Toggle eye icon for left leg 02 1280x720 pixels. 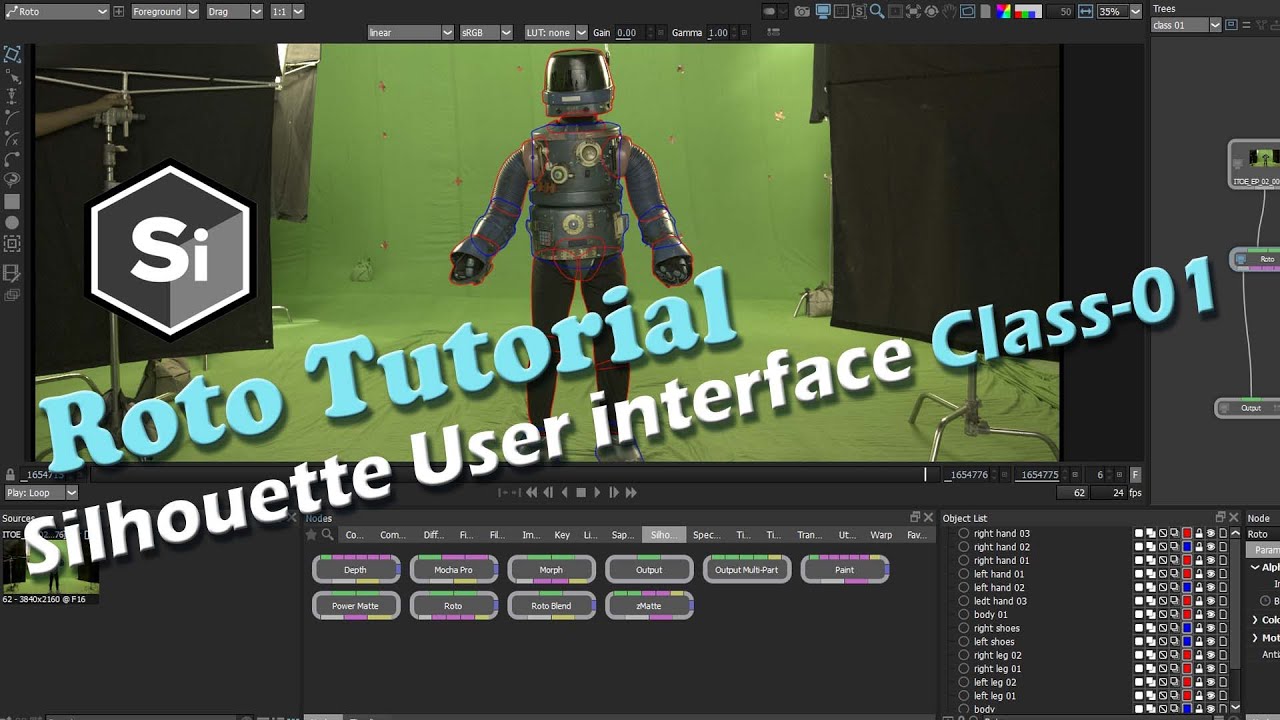pos(1210,682)
